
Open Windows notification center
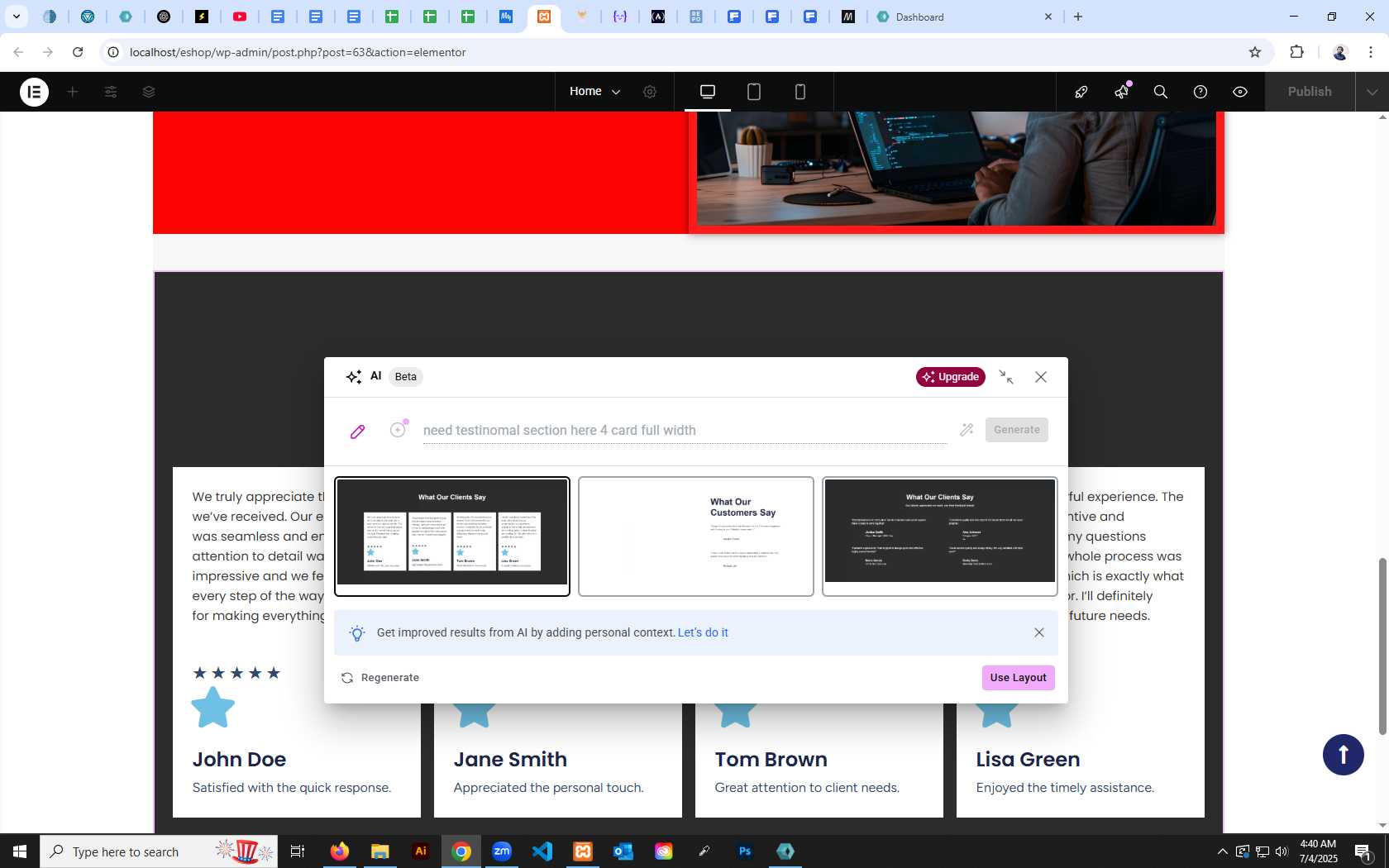1363,851
